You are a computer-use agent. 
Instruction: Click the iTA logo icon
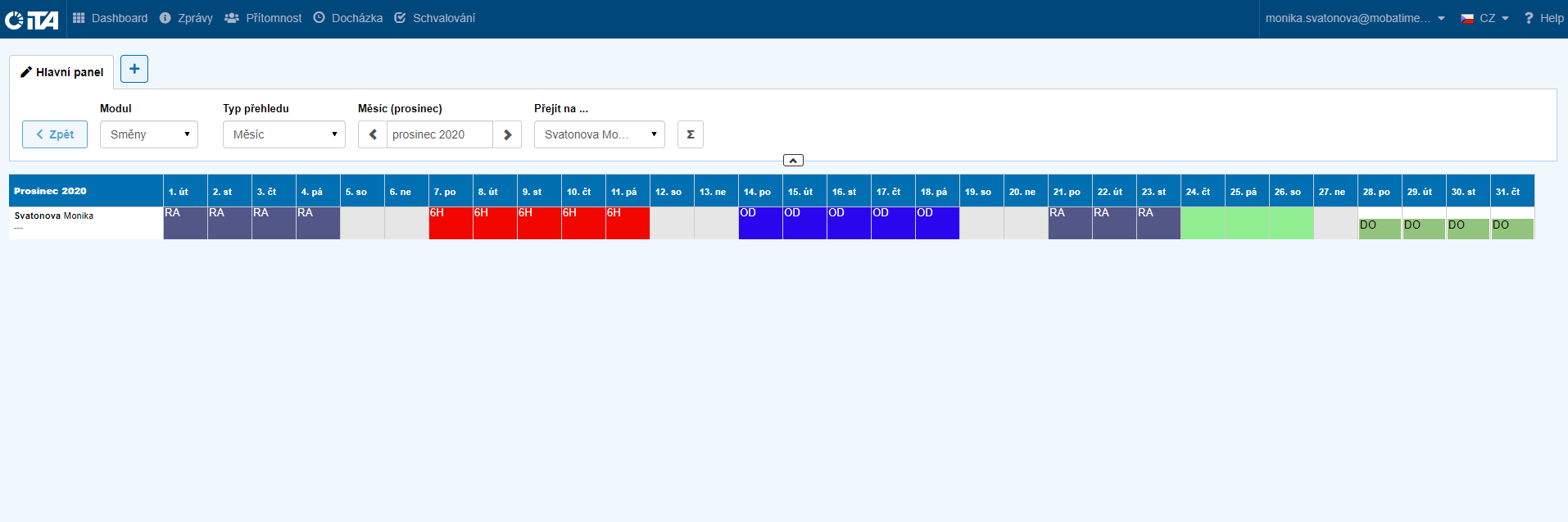[31, 19]
